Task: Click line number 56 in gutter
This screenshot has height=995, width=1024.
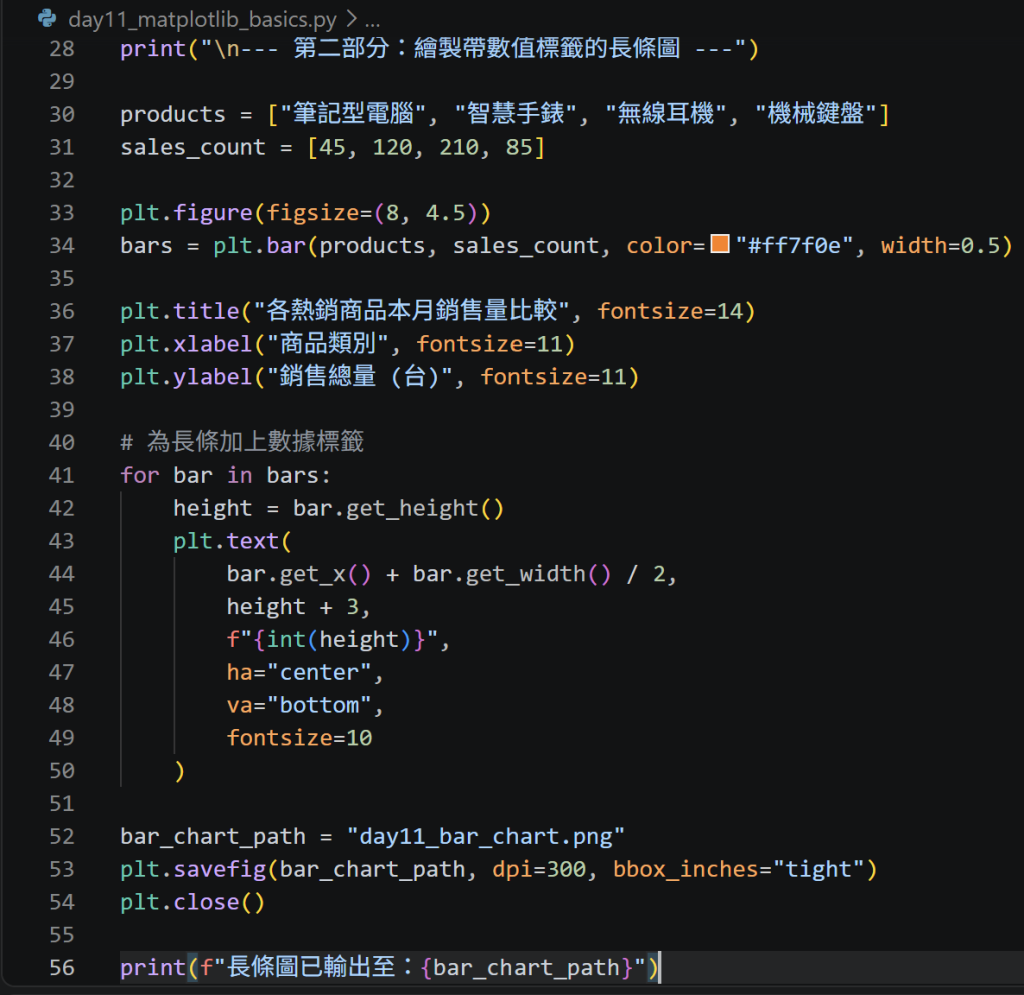Action: tap(62, 968)
